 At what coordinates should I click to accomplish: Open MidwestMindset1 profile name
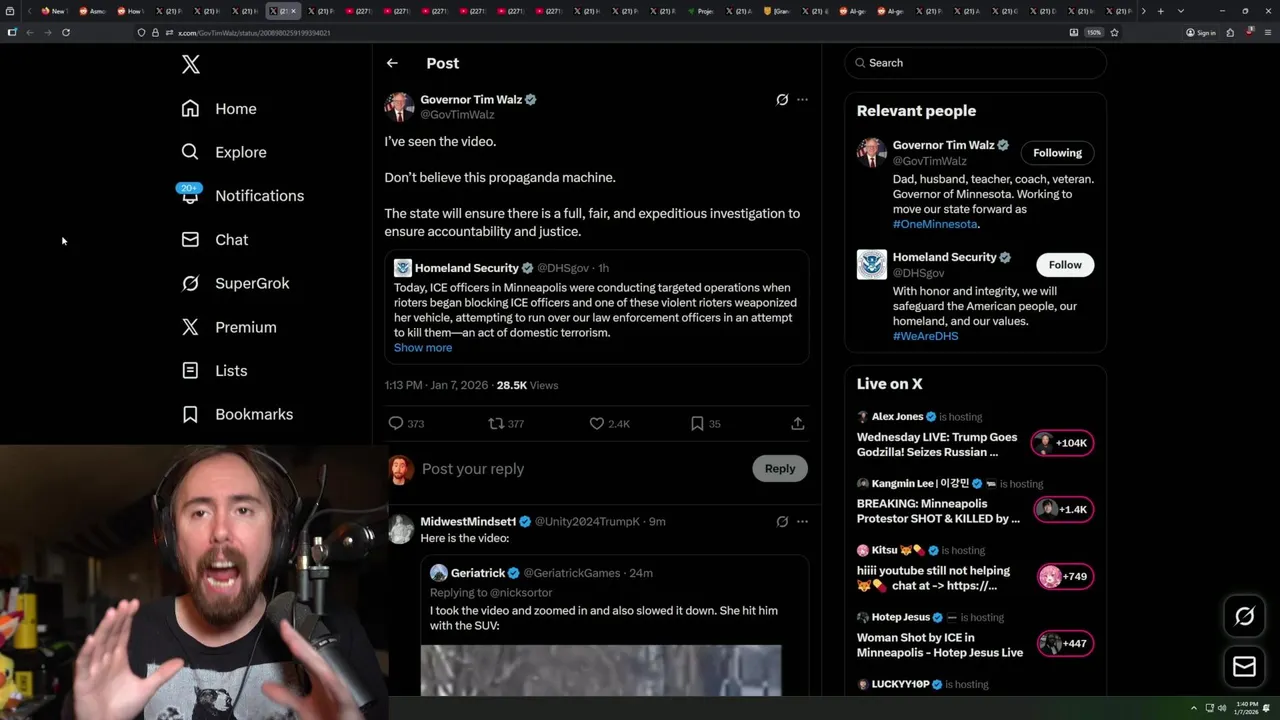click(468, 522)
